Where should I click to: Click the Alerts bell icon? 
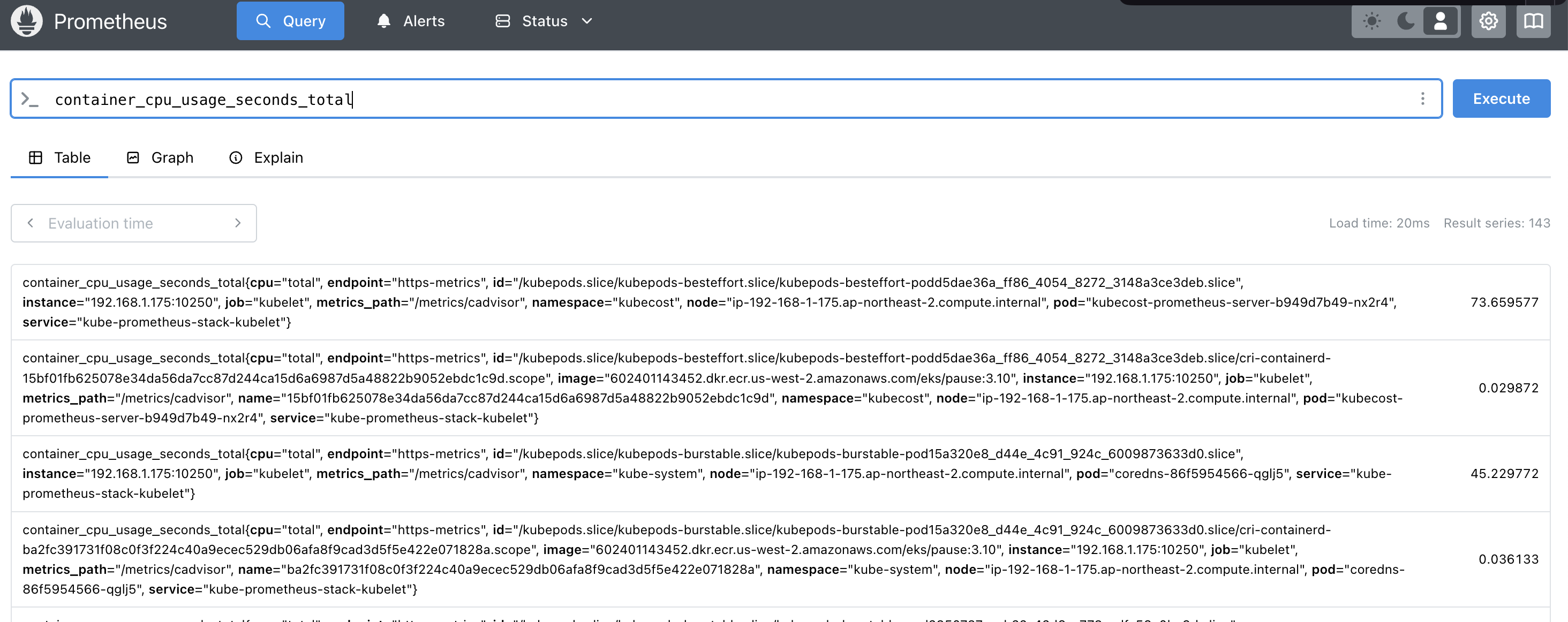(x=383, y=21)
